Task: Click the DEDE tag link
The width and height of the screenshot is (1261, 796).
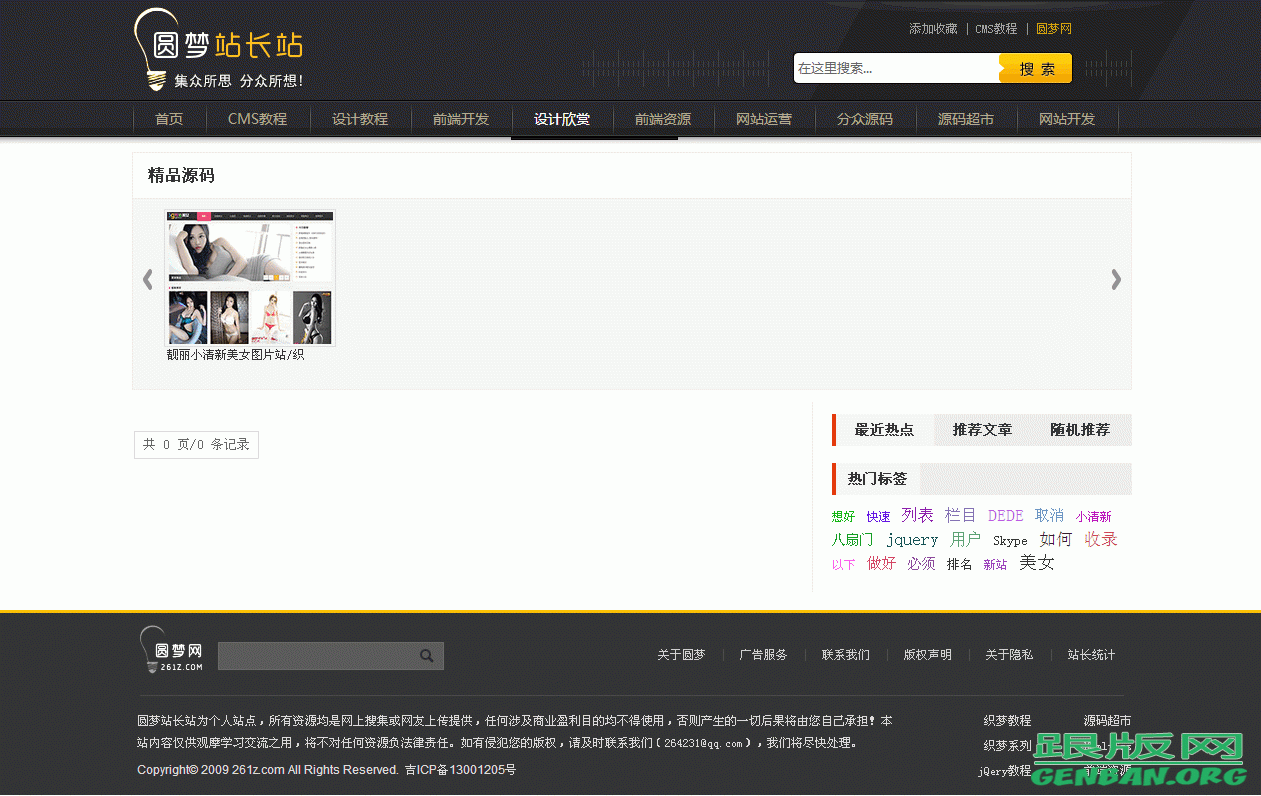Action: [1005, 515]
